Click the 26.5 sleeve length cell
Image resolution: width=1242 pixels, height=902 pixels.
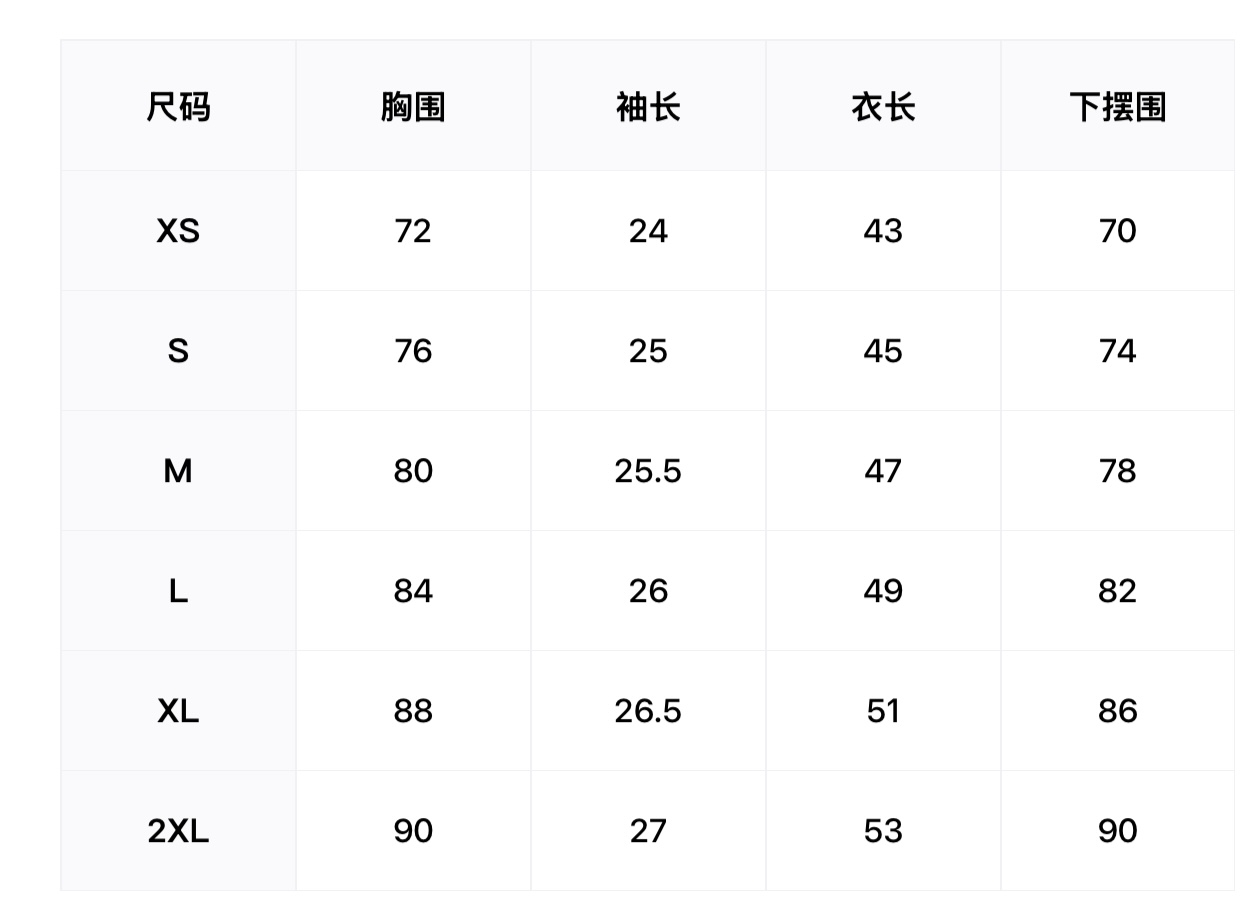(648, 711)
